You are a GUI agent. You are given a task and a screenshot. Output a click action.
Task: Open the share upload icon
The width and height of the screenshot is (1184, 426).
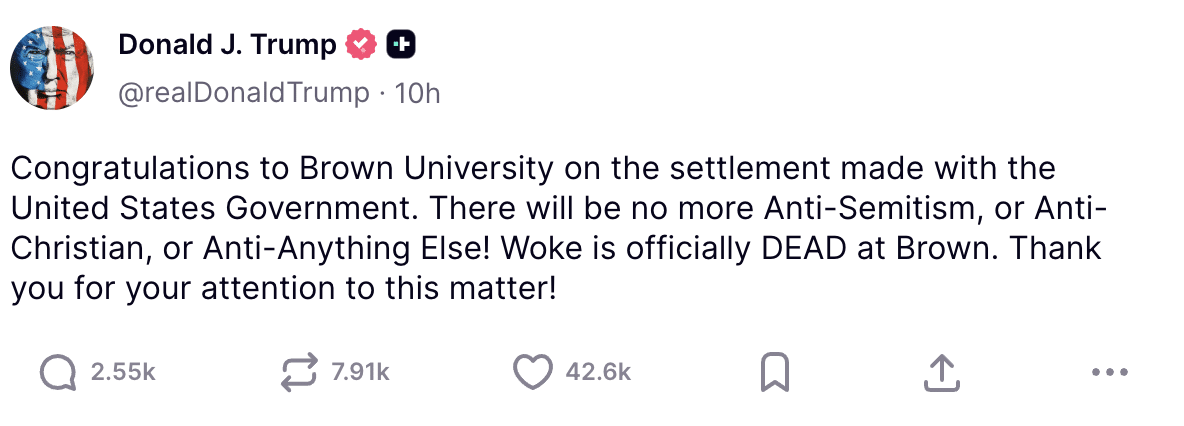point(942,372)
